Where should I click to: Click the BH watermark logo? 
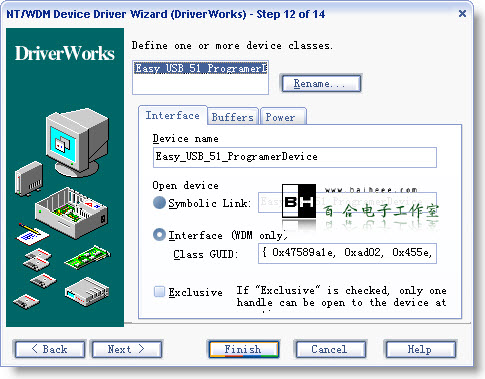pos(299,201)
